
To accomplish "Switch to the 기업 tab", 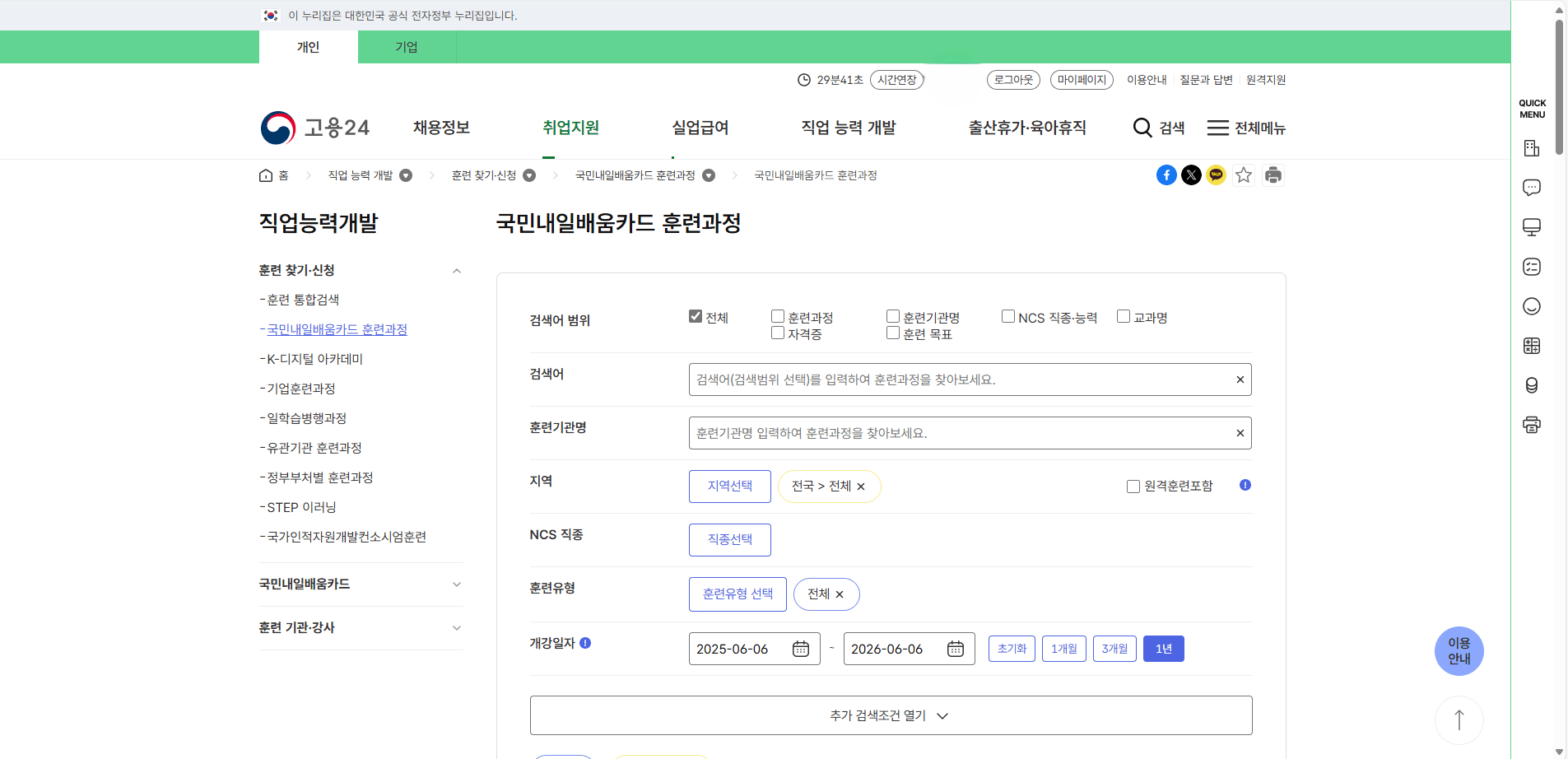I will tap(407, 47).
